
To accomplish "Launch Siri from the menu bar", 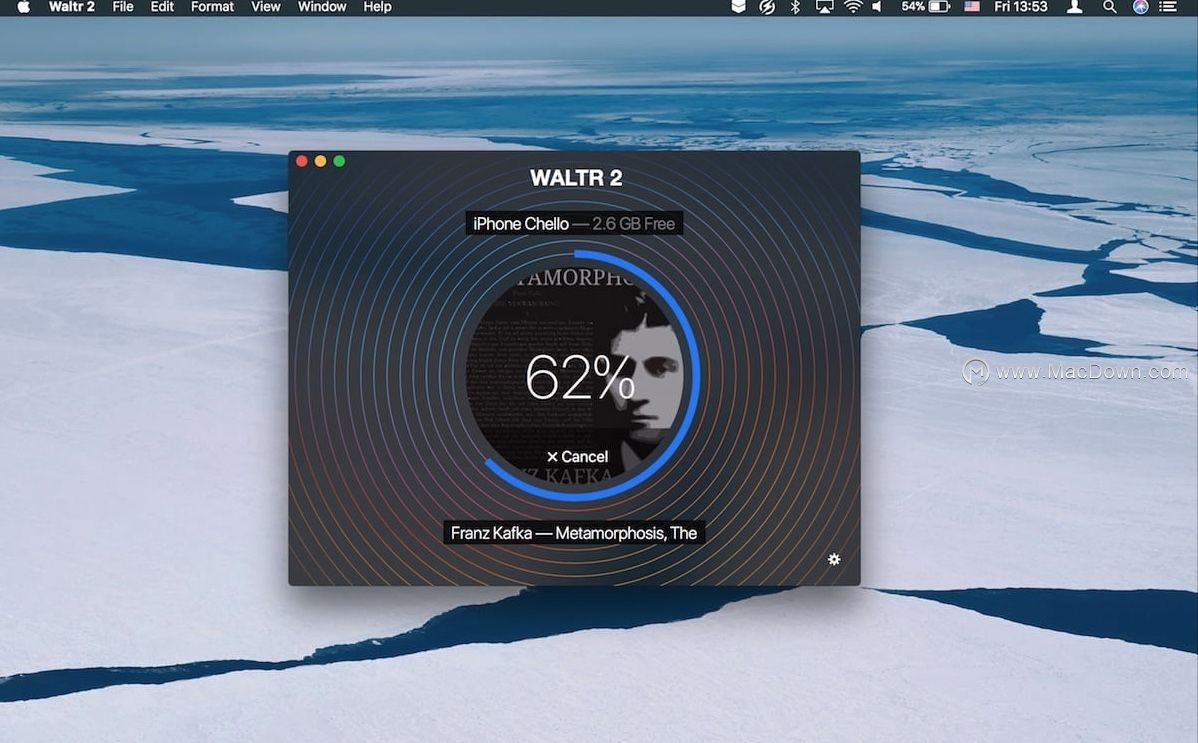I will 1141,7.
